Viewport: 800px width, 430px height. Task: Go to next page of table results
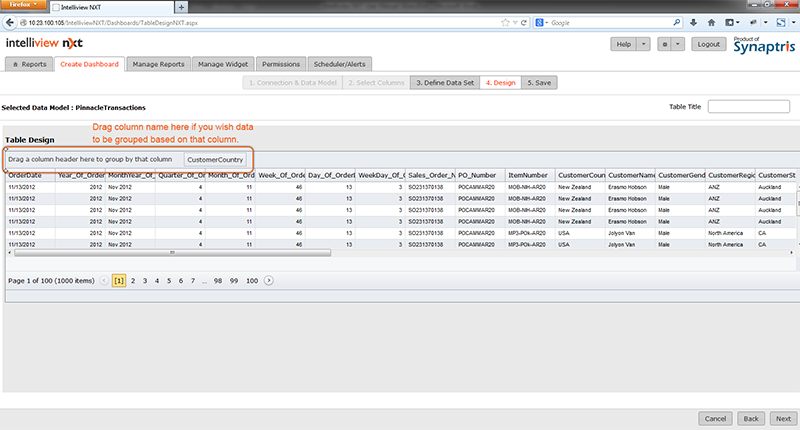tap(268, 281)
